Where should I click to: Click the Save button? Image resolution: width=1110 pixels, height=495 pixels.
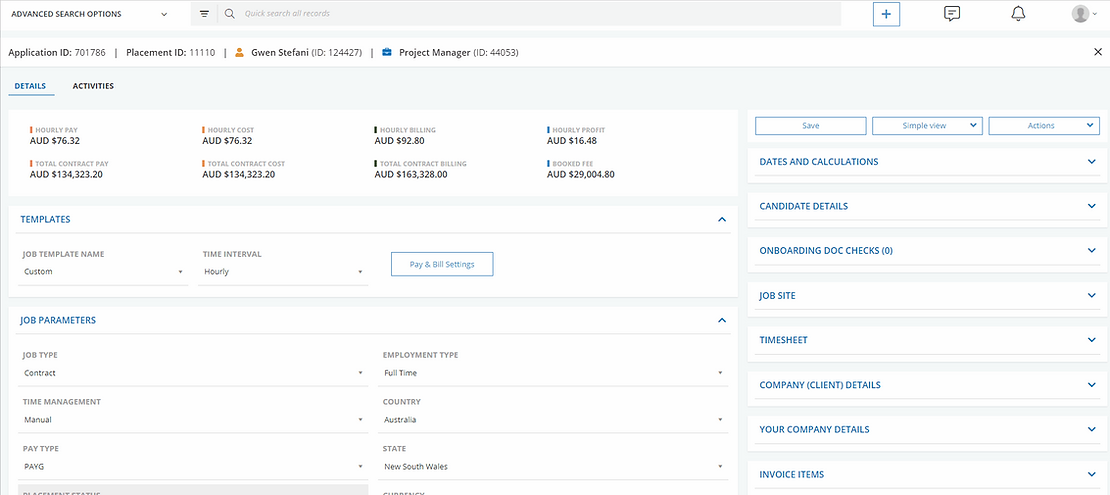(x=810, y=126)
